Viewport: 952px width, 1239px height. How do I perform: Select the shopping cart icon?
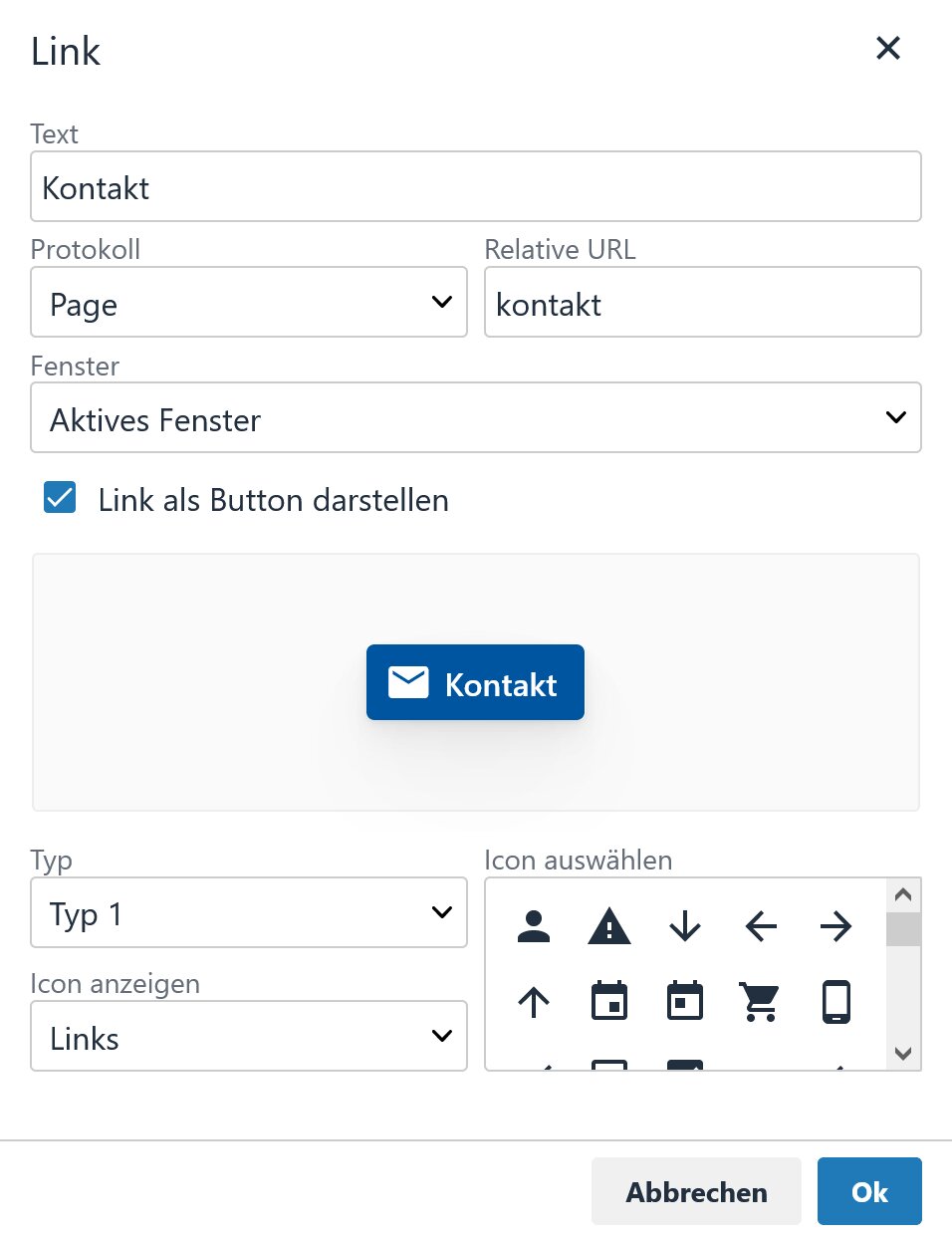click(x=761, y=1002)
